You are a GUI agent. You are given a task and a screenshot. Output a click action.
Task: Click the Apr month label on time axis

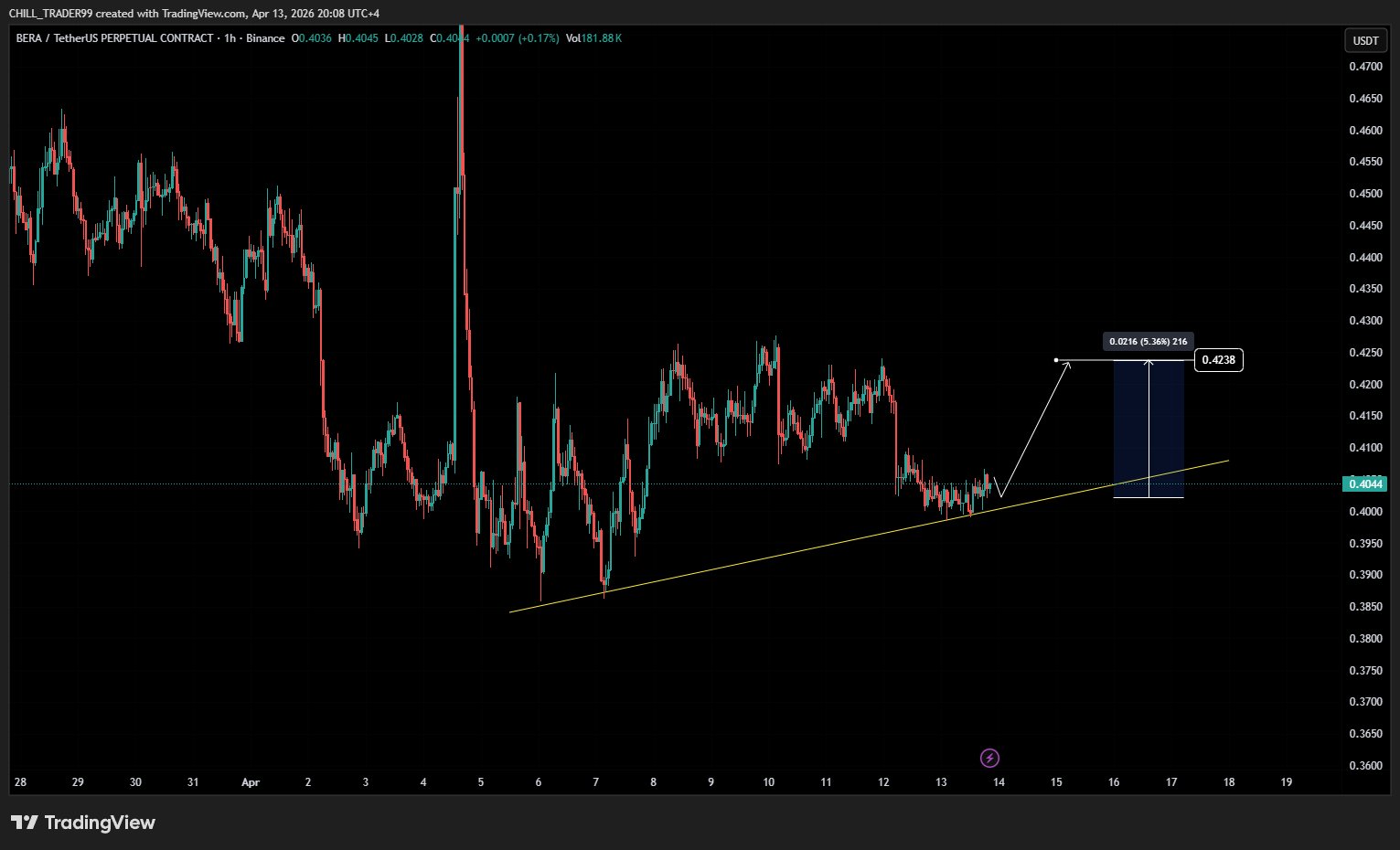click(x=251, y=782)
